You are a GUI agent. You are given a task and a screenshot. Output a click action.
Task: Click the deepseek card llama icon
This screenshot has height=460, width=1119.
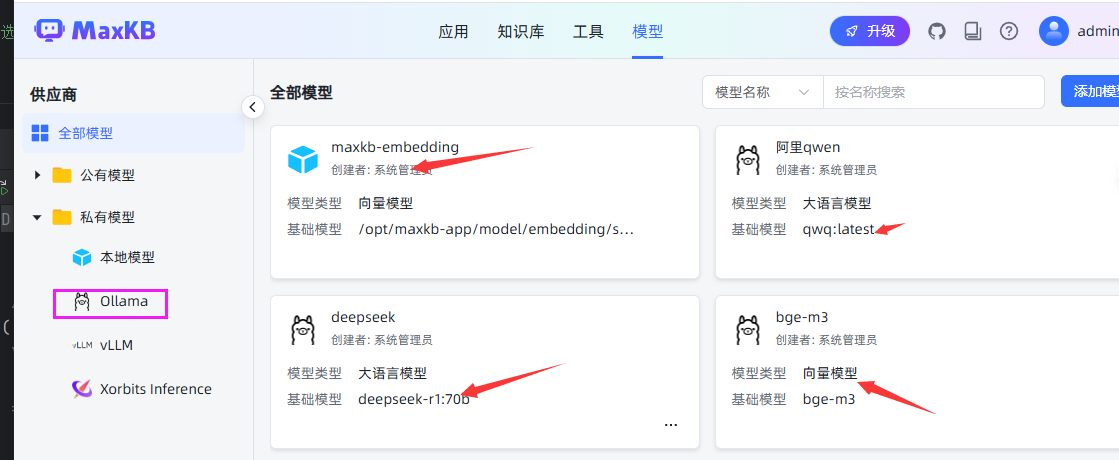pos(303,329)
